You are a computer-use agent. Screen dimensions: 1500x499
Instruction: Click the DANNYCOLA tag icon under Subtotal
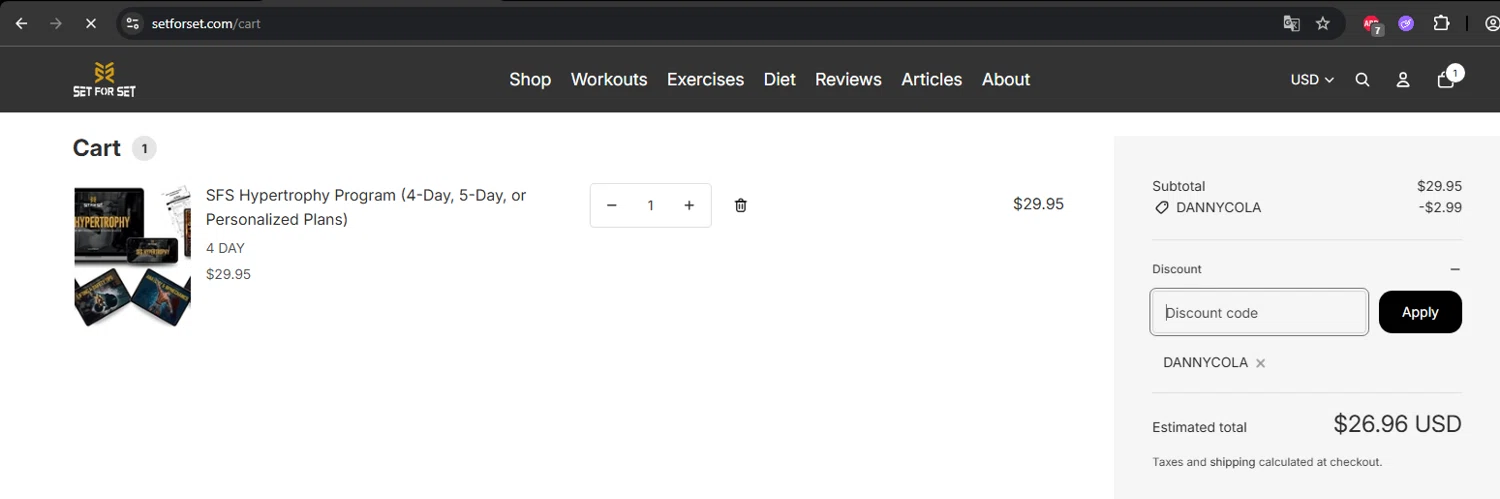tap(1161, 208)
